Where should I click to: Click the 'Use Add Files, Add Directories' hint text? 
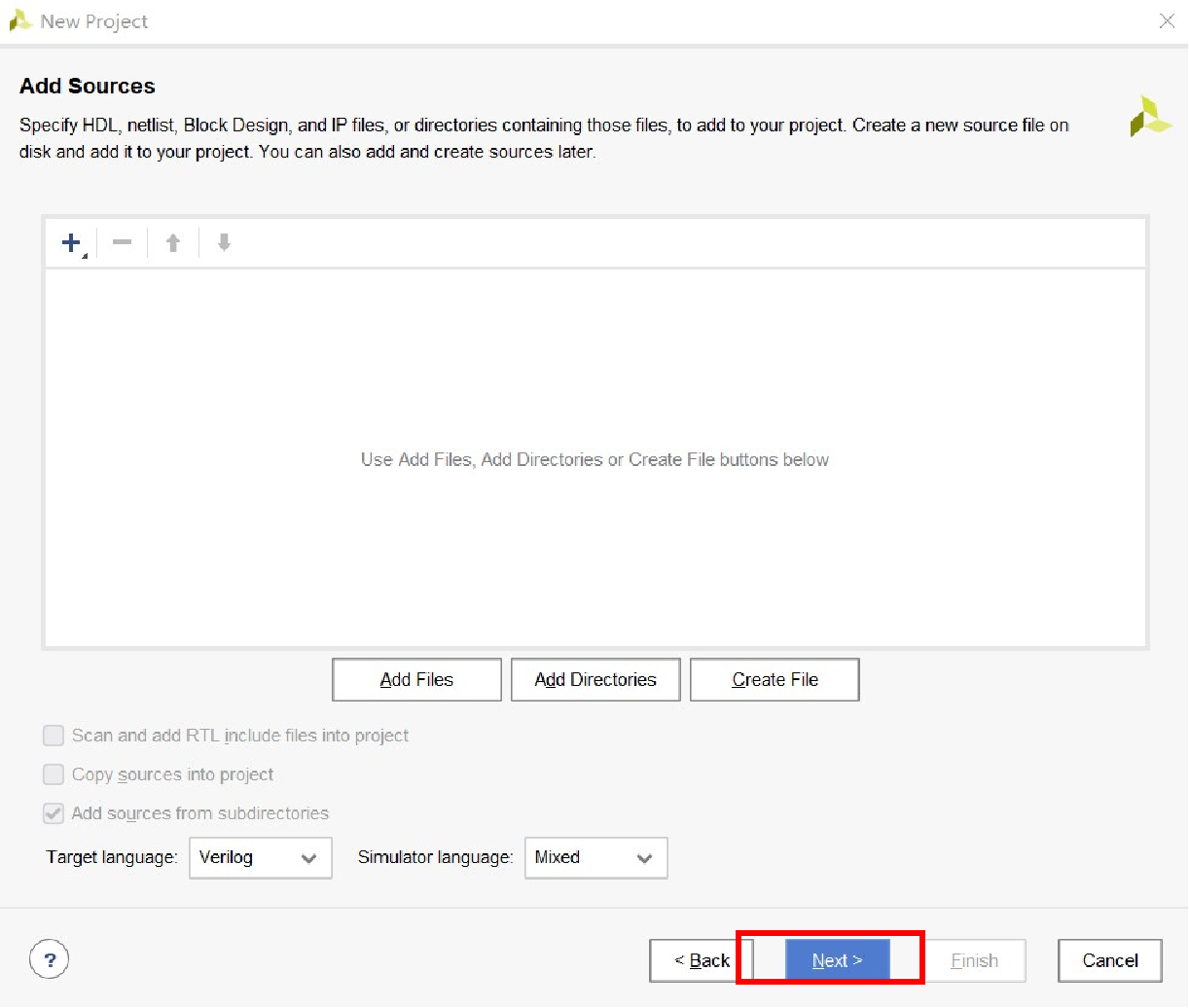pyautogui.click(x=594, y=459)
